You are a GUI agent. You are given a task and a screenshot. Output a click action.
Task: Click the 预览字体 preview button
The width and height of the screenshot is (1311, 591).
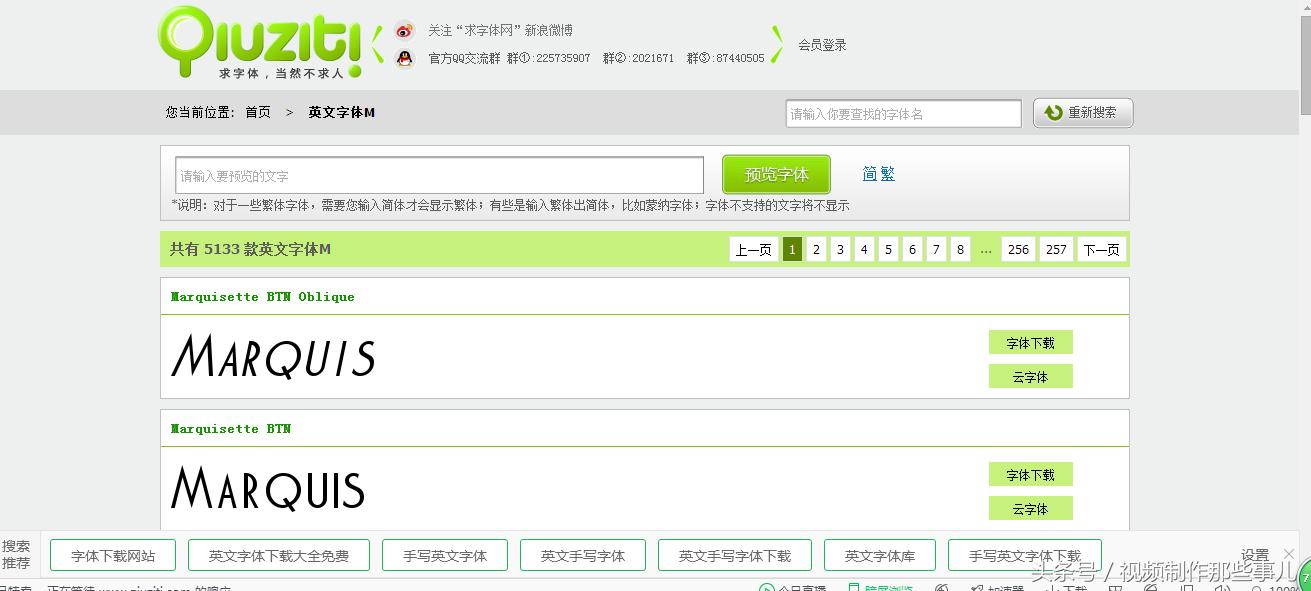pyautogui.click(x=775, y=173)
